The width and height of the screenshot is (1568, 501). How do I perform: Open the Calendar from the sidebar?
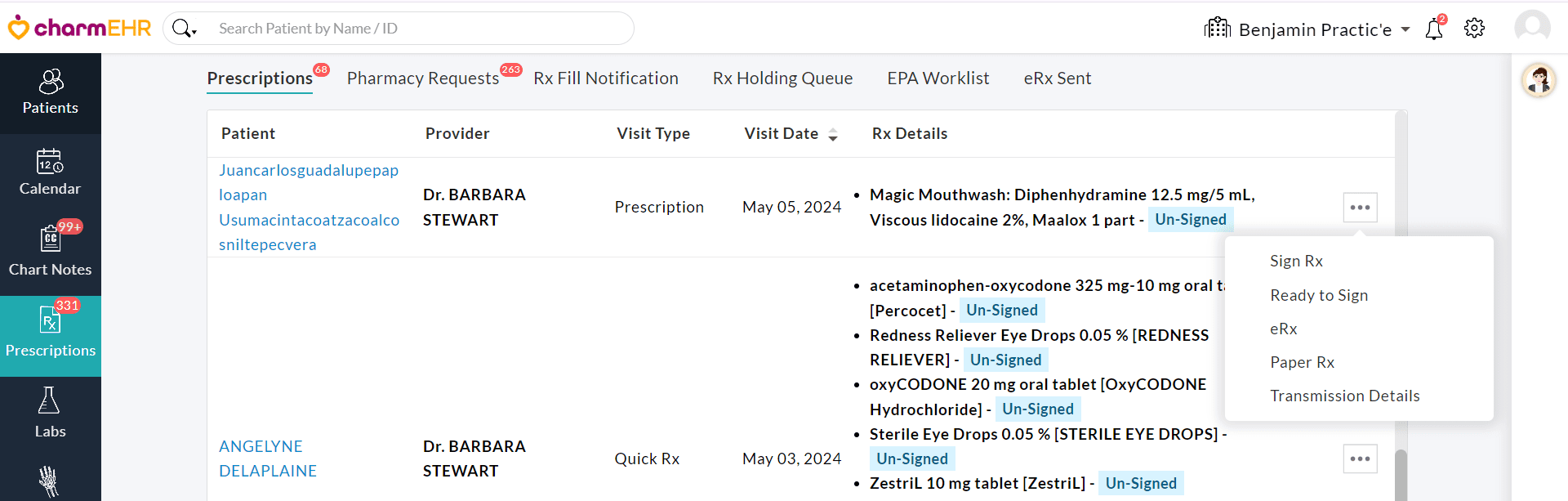[x=50, y=172]
